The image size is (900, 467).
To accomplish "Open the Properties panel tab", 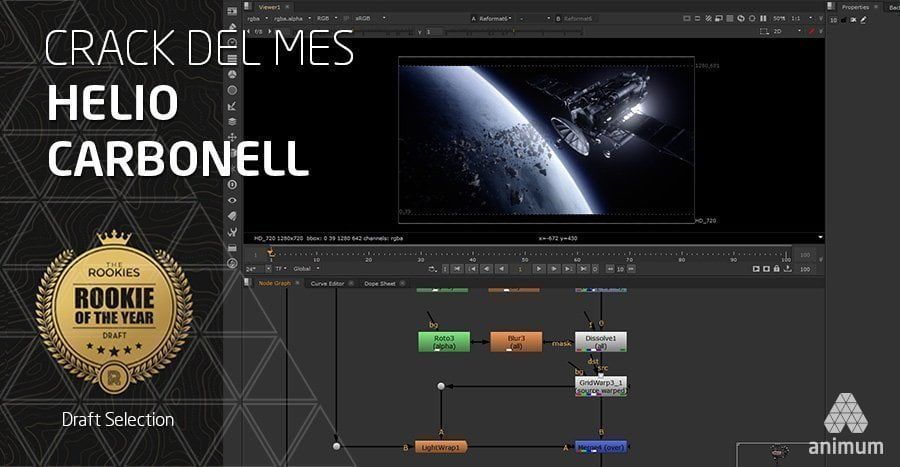I will 855,7.
